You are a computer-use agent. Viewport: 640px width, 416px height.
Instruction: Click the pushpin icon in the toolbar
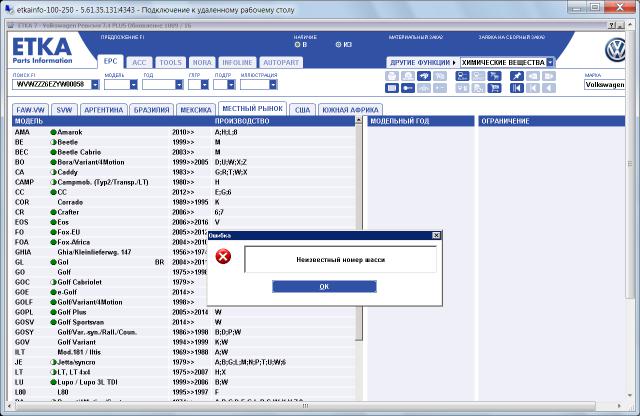(x=517, y=76)
